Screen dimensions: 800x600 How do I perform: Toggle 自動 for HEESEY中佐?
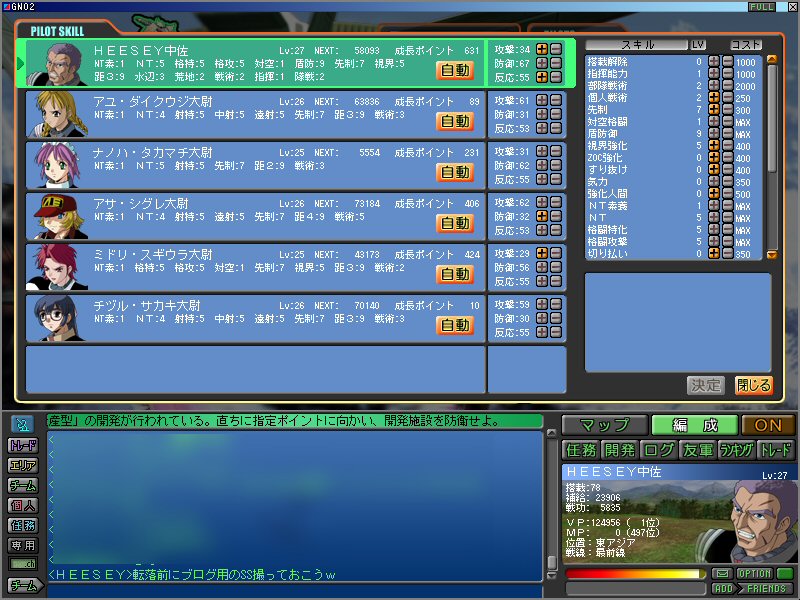(454, 70)
